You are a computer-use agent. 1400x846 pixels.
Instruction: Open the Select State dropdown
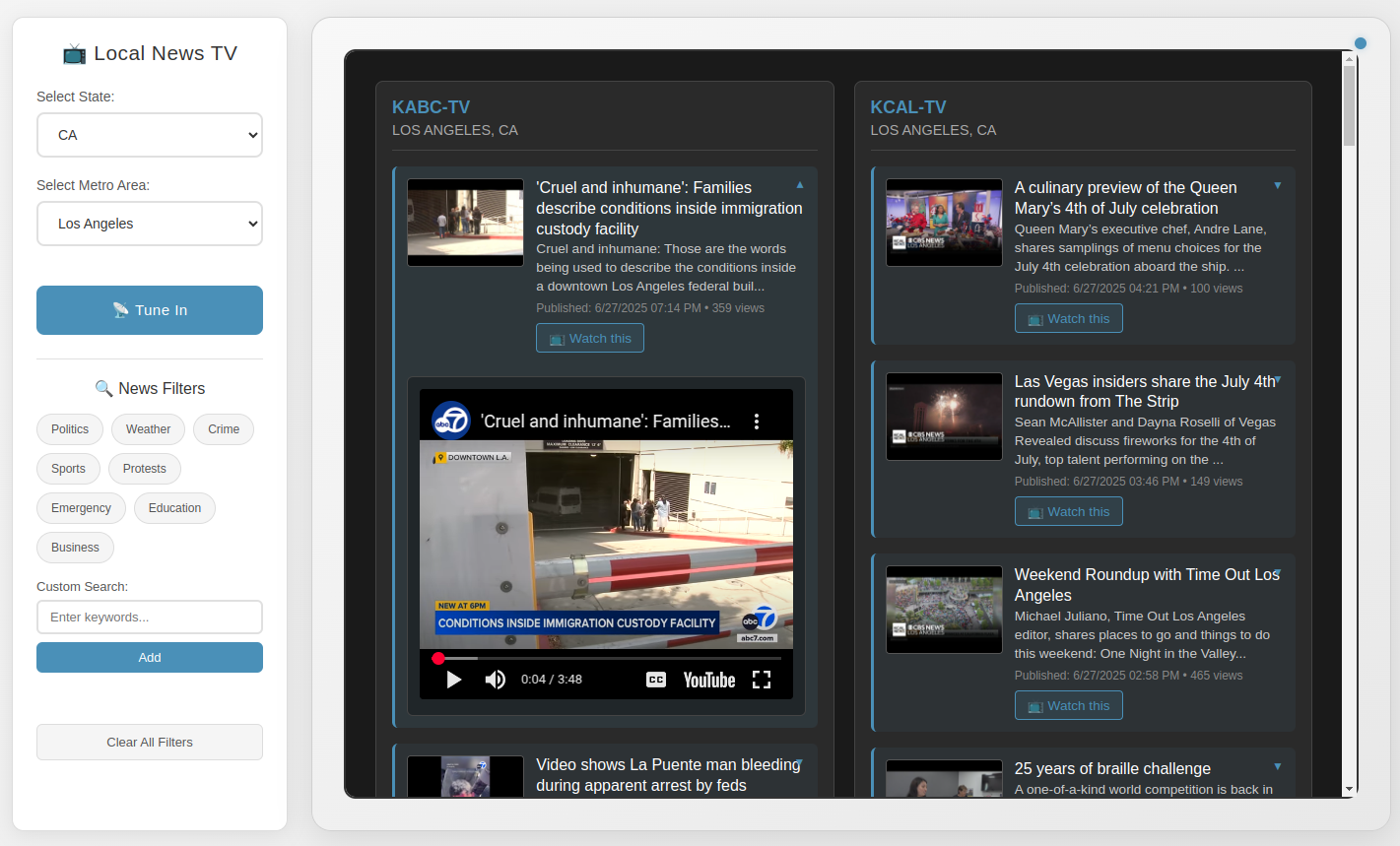click(x=150, y=135)
